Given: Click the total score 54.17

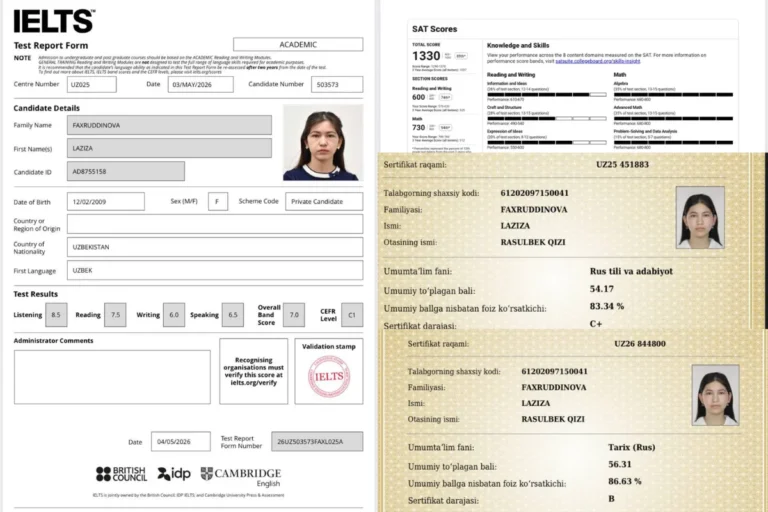Looking at the screenshot, I should point(601,289).
